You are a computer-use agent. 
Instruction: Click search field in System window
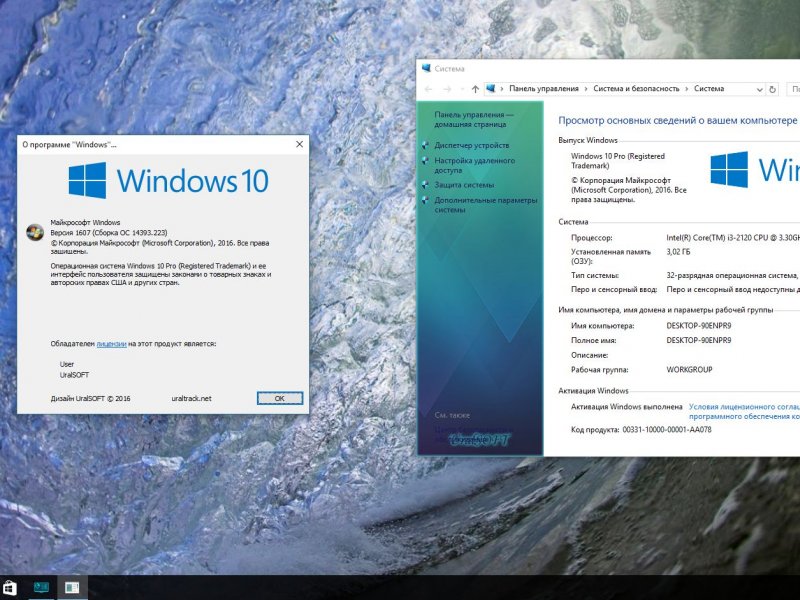coord(793,89)
